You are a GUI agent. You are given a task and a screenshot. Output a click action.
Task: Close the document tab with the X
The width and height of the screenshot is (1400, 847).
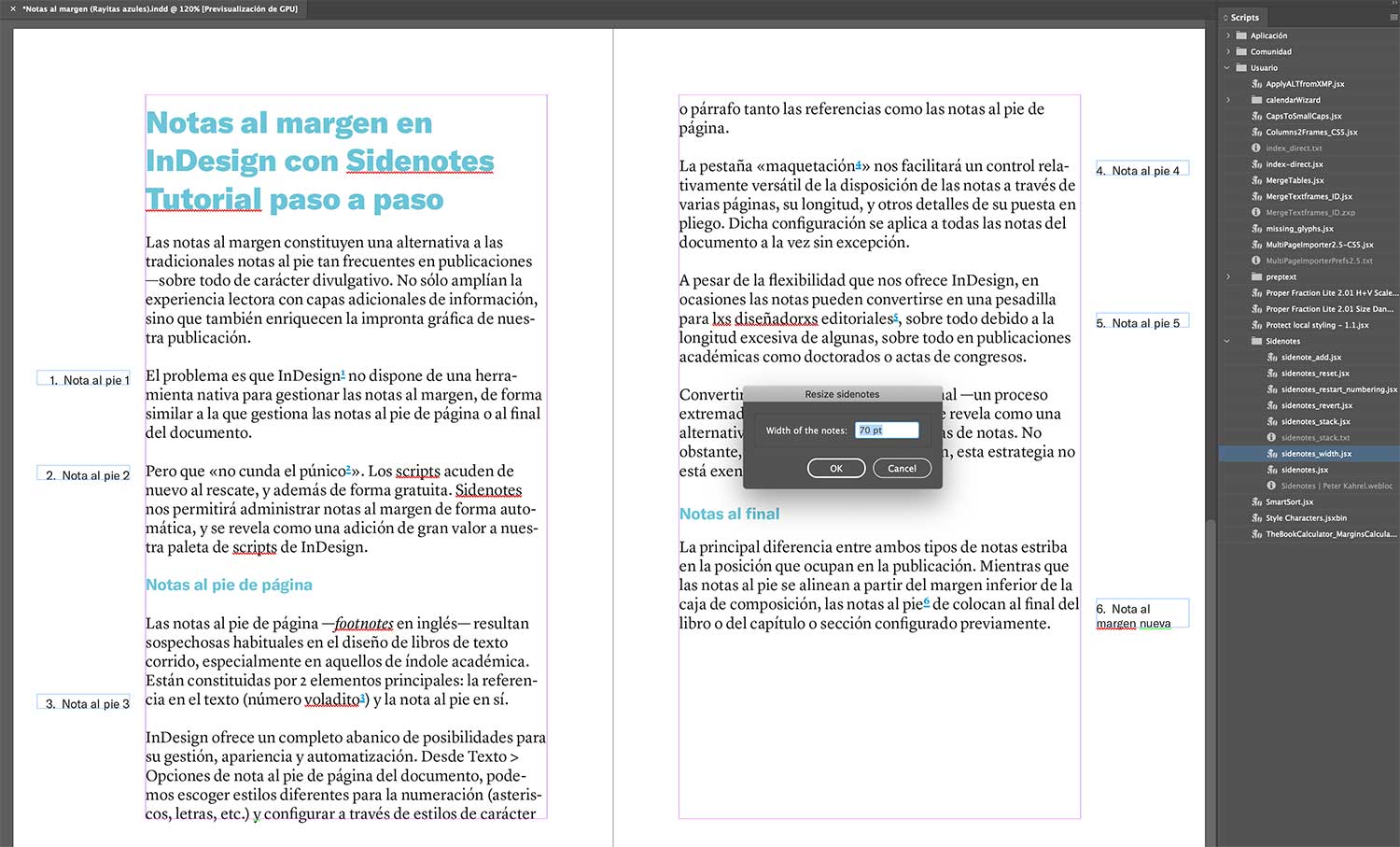[12, 9]
